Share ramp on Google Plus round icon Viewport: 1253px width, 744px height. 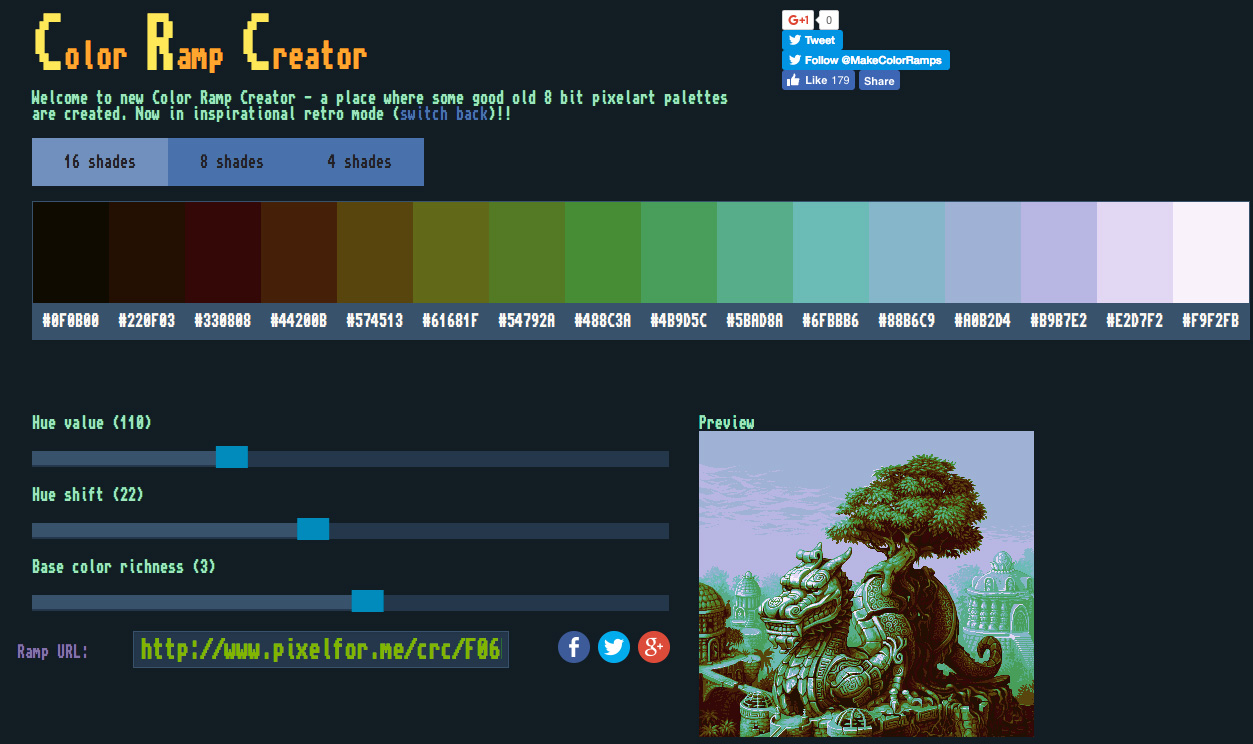[x=654, y=647]
